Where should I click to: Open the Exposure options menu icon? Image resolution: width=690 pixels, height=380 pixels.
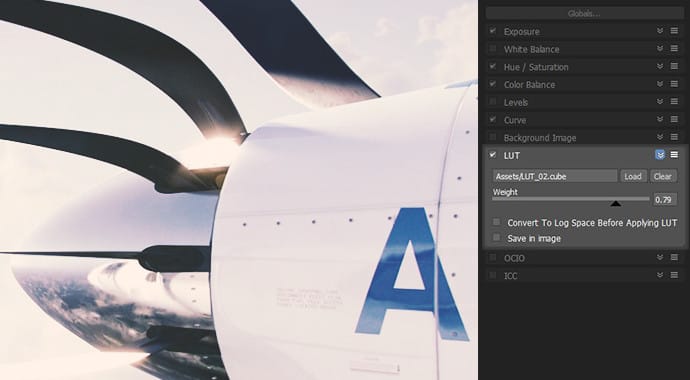coord(674,31)
